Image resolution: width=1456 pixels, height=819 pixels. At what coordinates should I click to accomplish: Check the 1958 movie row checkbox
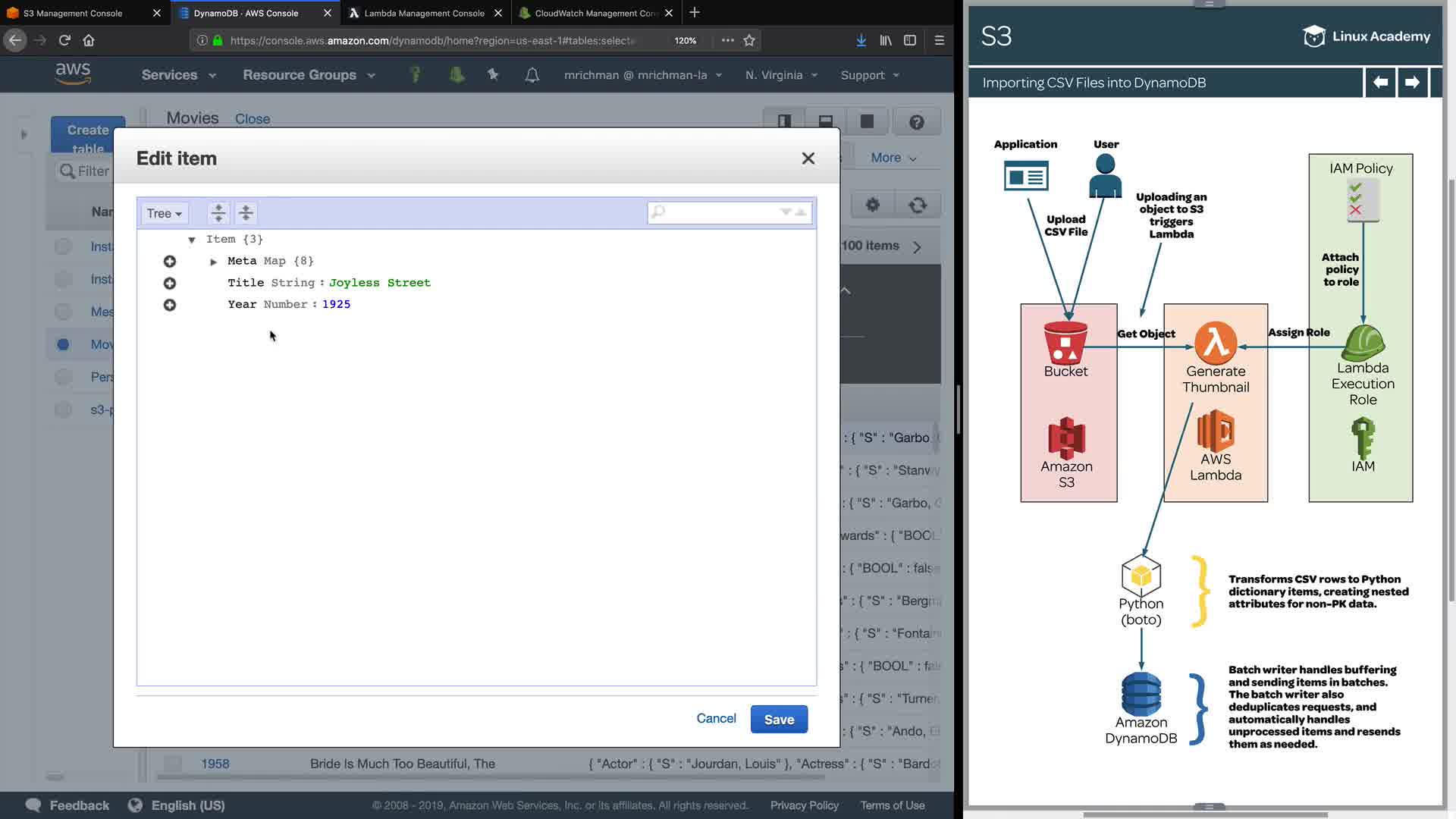(x=173, y=764)
